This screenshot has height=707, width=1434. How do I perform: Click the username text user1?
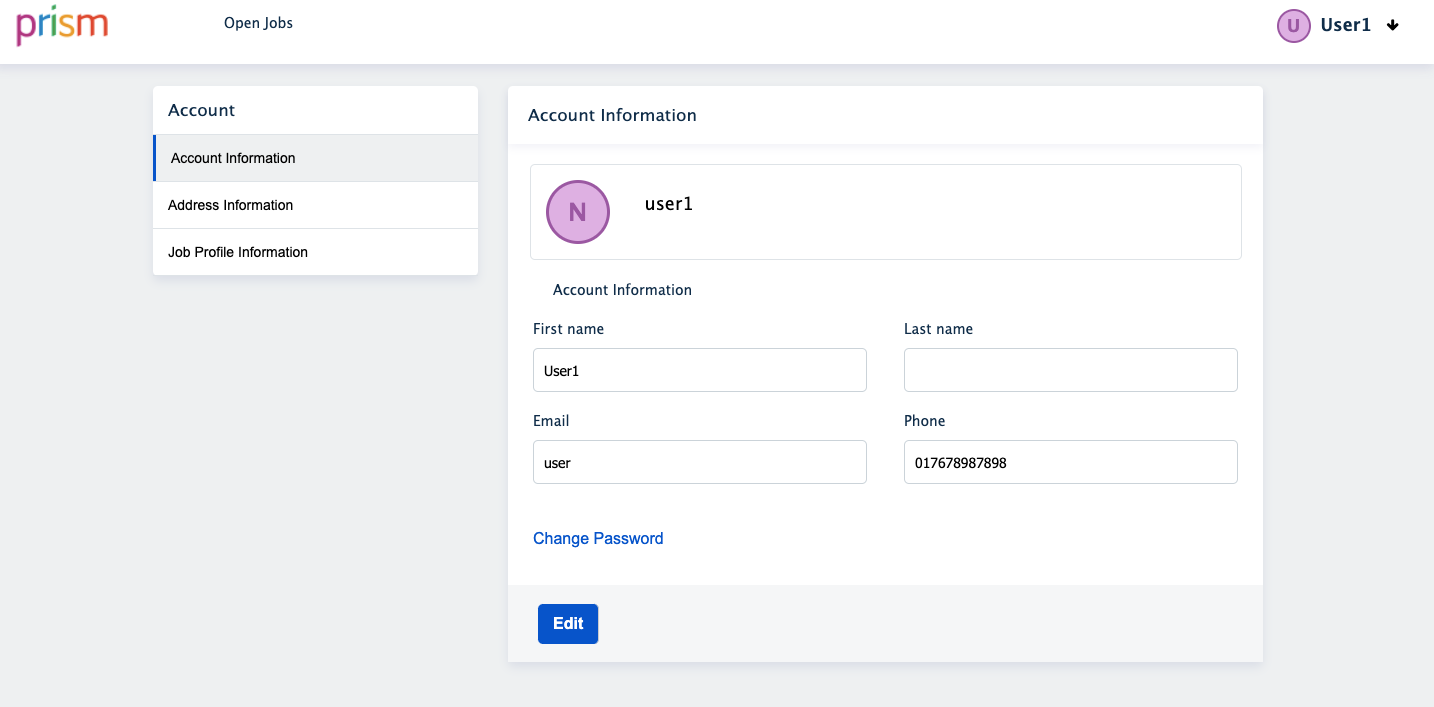coord(668,204)
